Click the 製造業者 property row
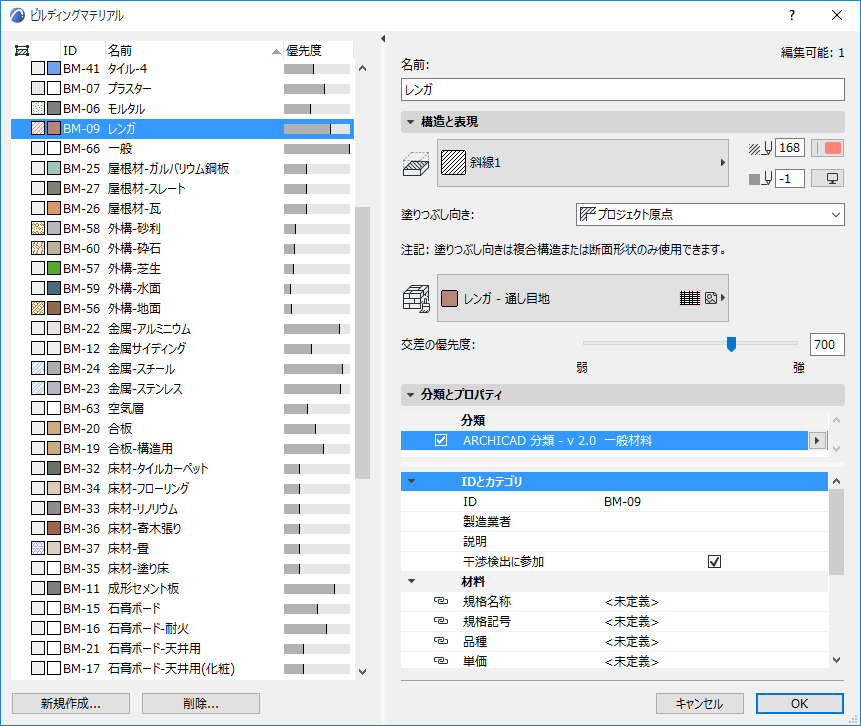Image resolution: width=861 pixels, height=726 pixels. point(614,521)
